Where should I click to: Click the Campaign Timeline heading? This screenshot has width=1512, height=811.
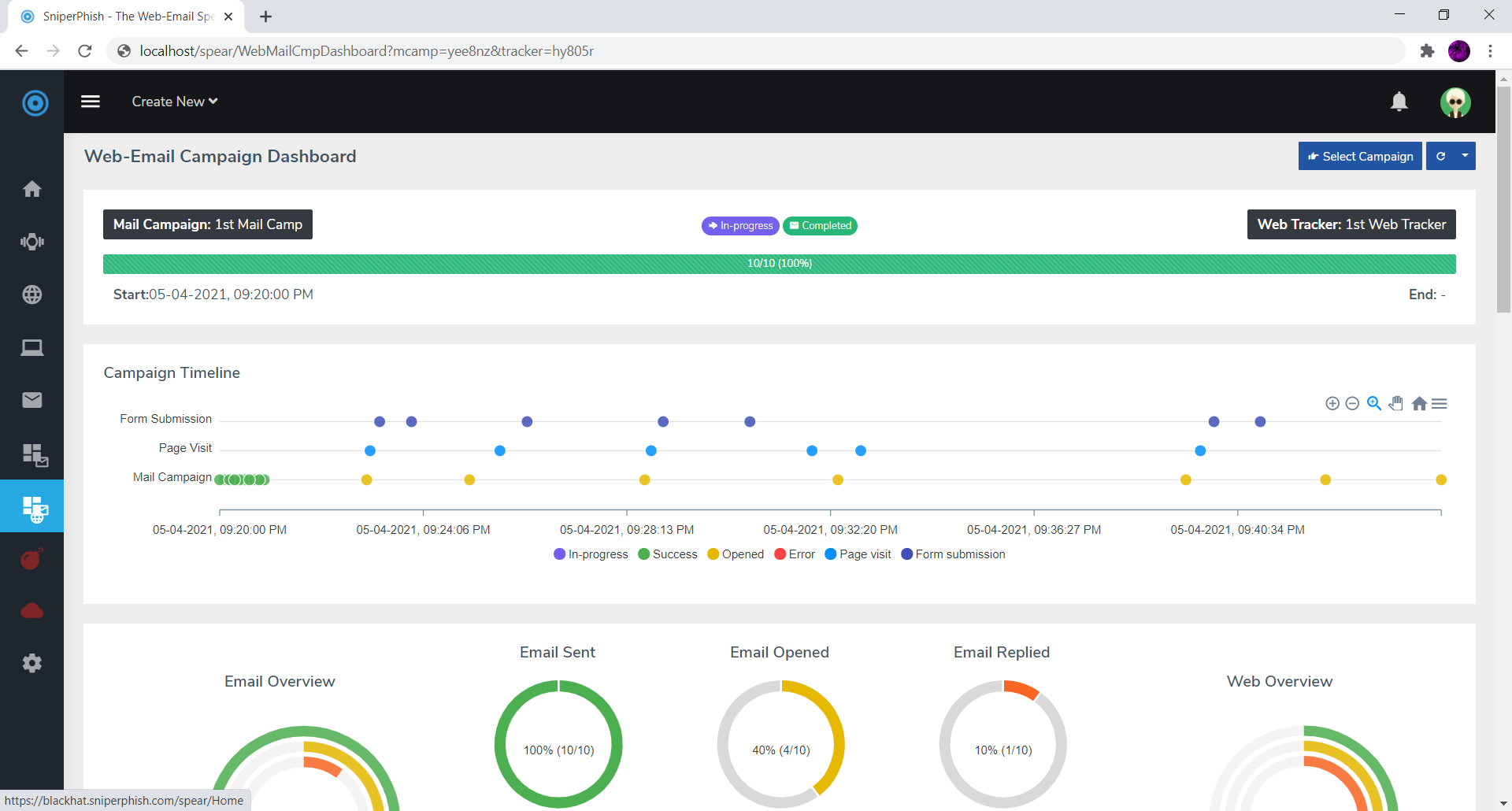click(x=172, y=372)
